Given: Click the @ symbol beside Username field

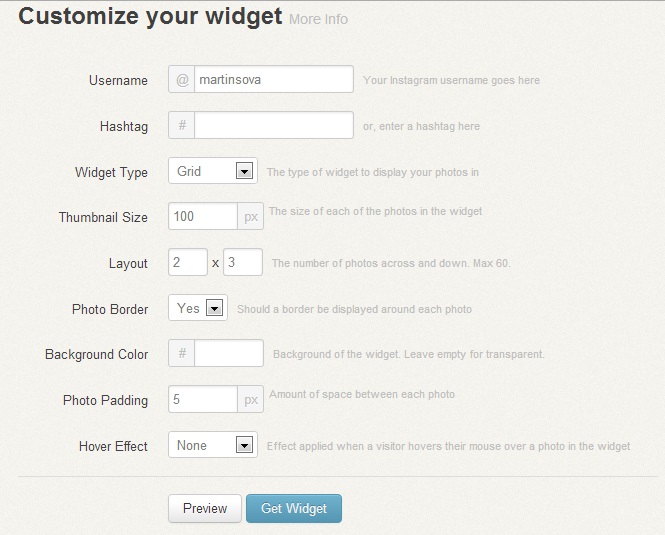Looking at the screenshot, I should point(182,79).
